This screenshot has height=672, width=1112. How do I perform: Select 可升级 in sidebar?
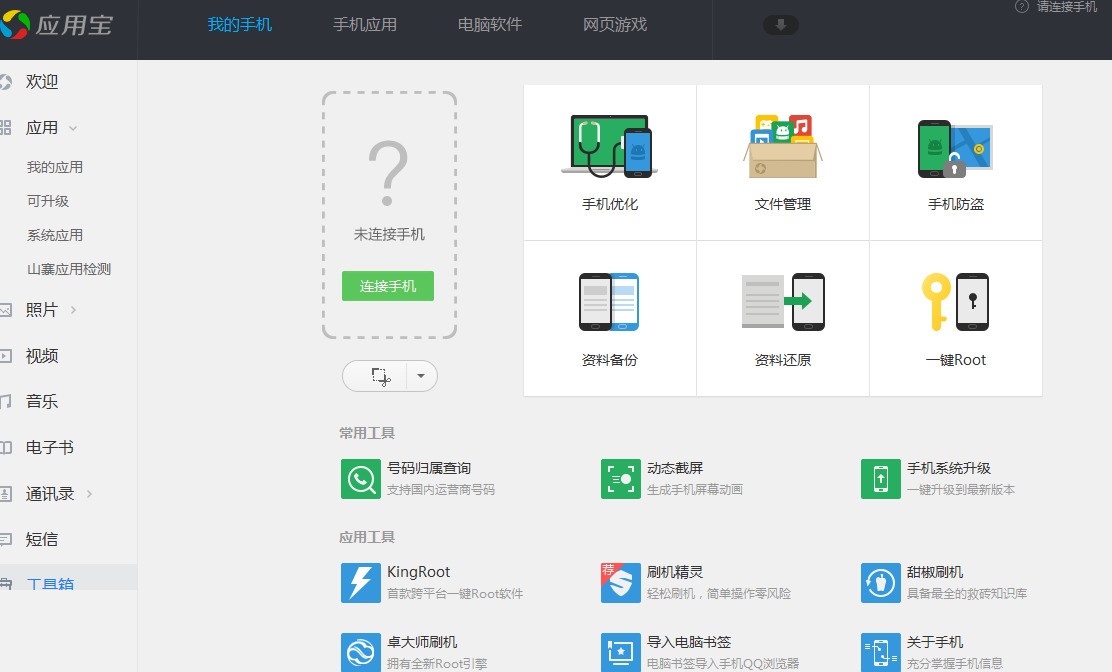point(48,201)
